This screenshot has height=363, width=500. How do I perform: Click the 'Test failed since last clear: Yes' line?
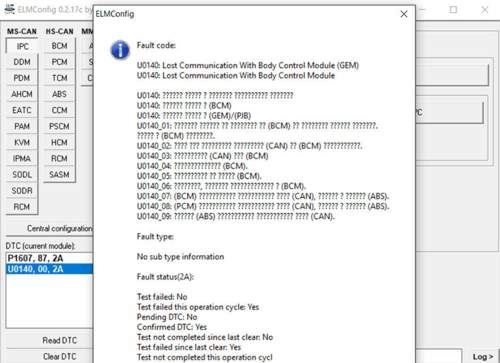[189, 347]
